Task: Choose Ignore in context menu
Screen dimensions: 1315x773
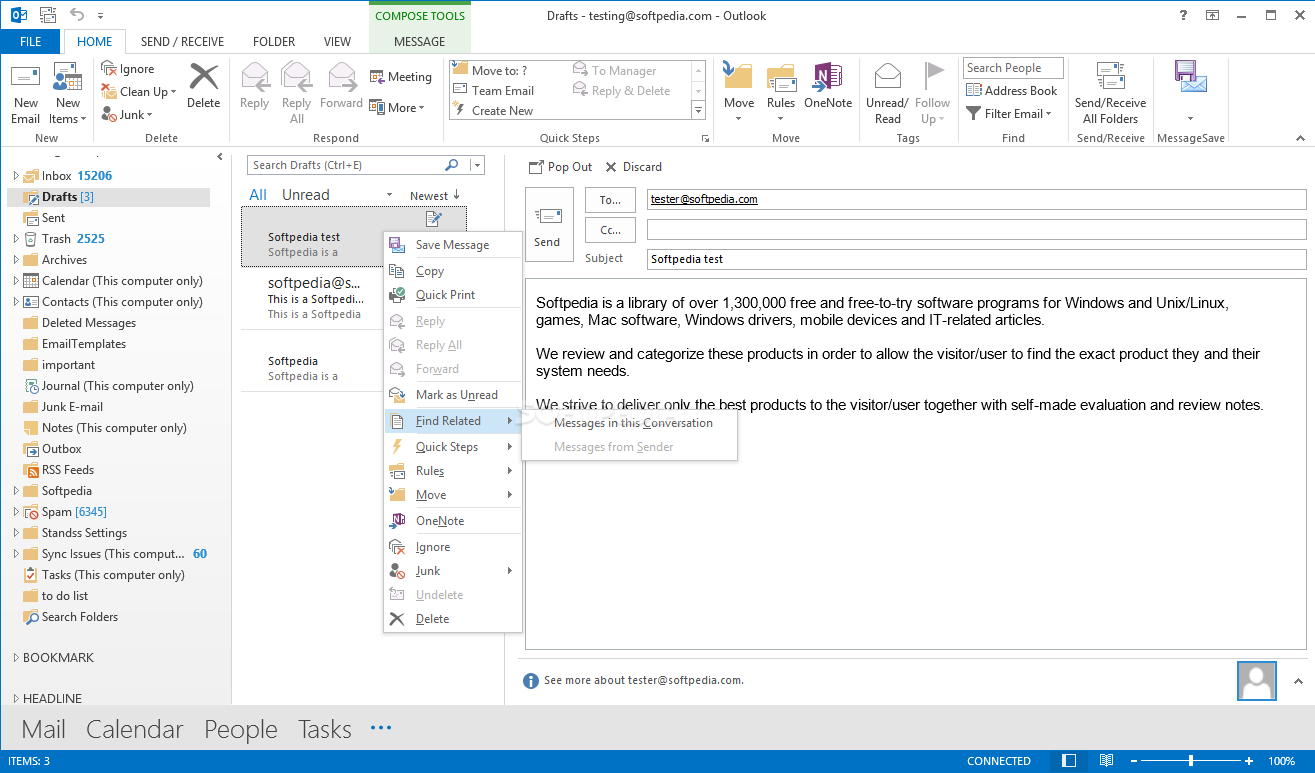Action: 453,547
